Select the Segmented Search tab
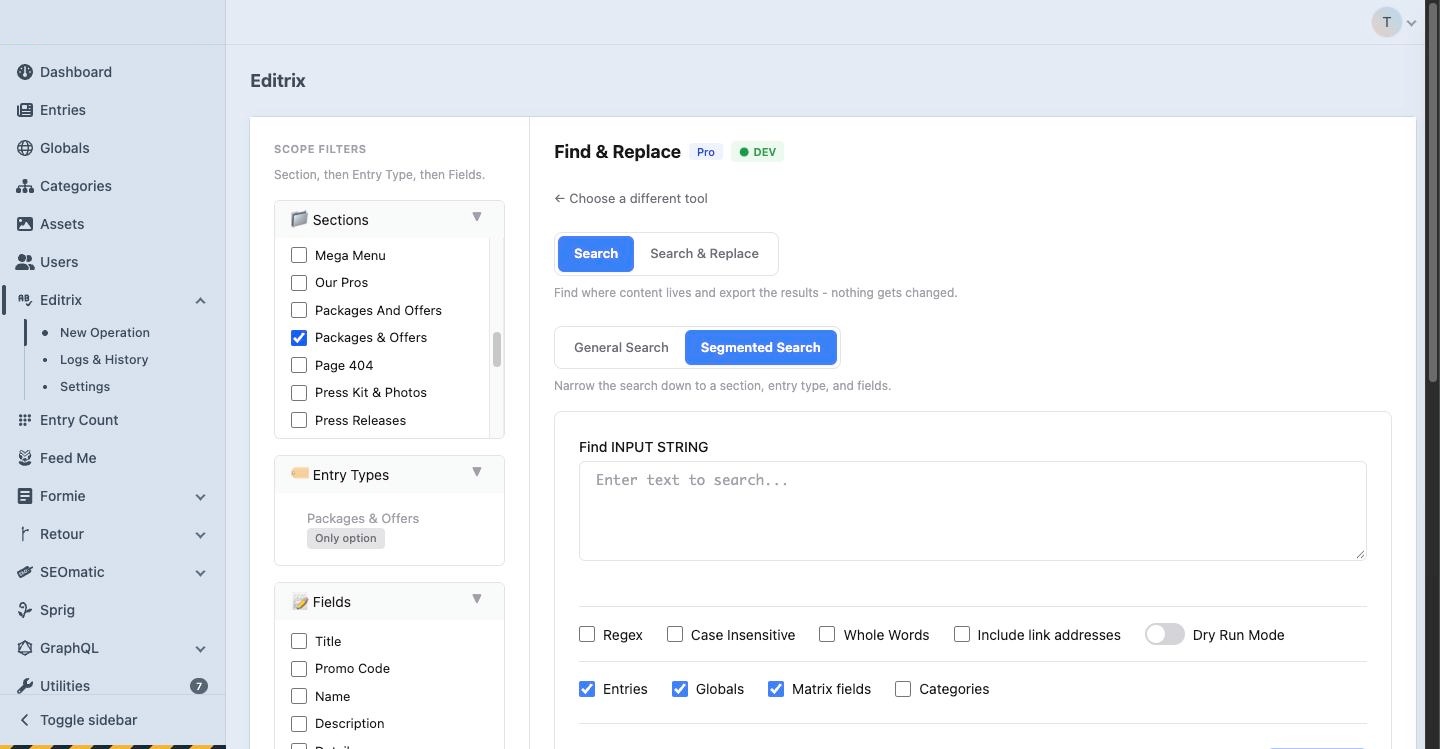Image resolution: width=1440 pixels, height=749 pixels. tap(760, 348)
